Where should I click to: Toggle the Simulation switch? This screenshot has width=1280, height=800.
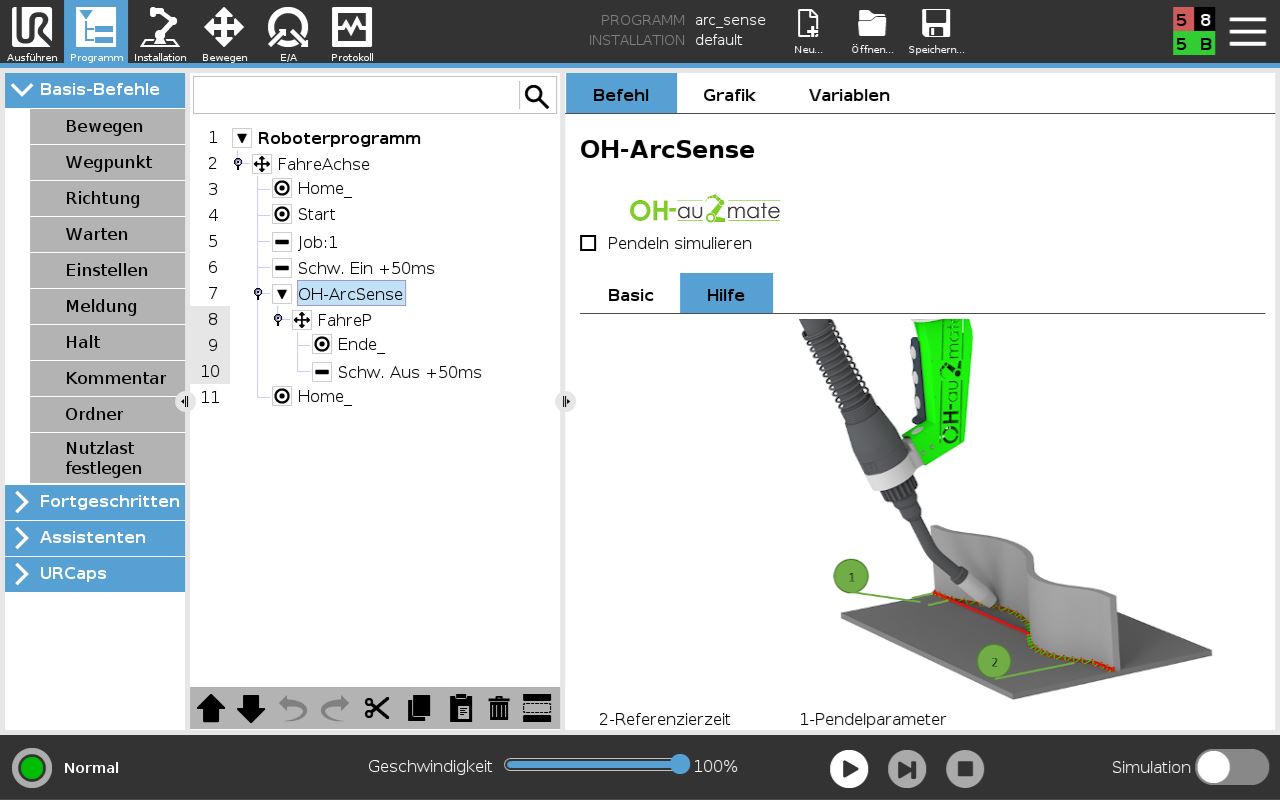tap(1232, 768)
